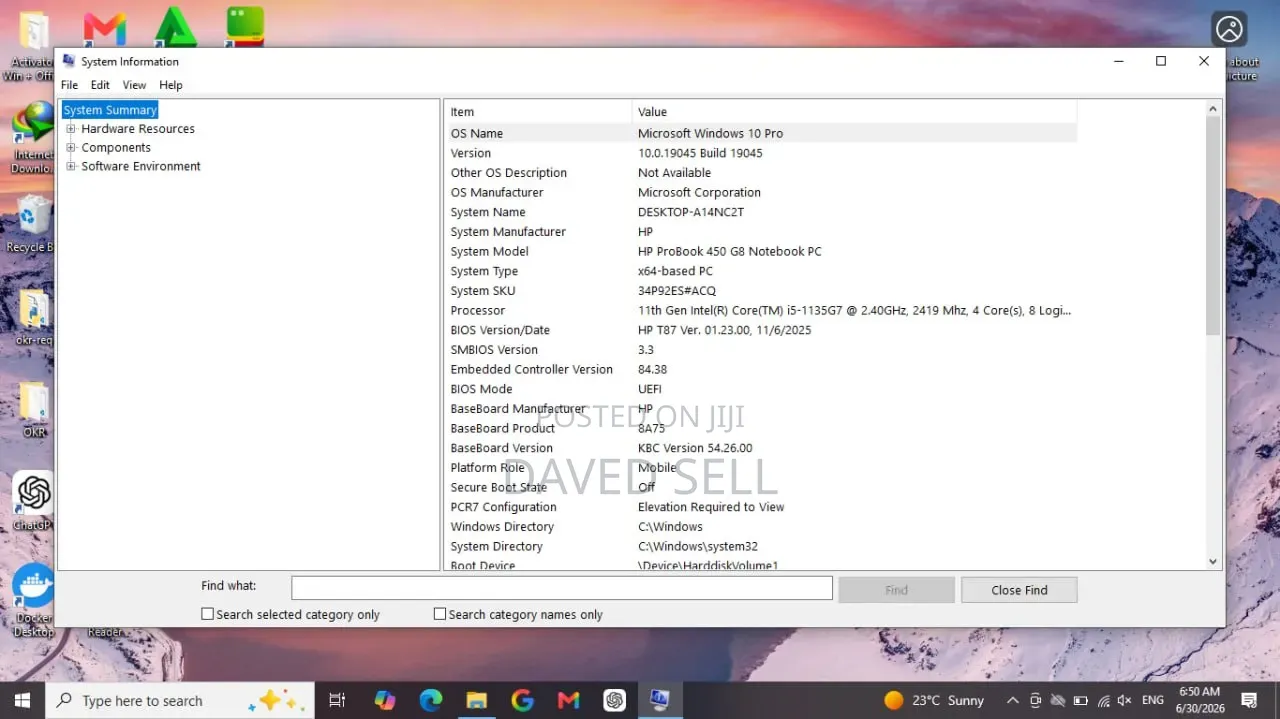Open the weather widget showing 23°C Sunny
Screen dimensions: 1280x719
click(935, 700)
